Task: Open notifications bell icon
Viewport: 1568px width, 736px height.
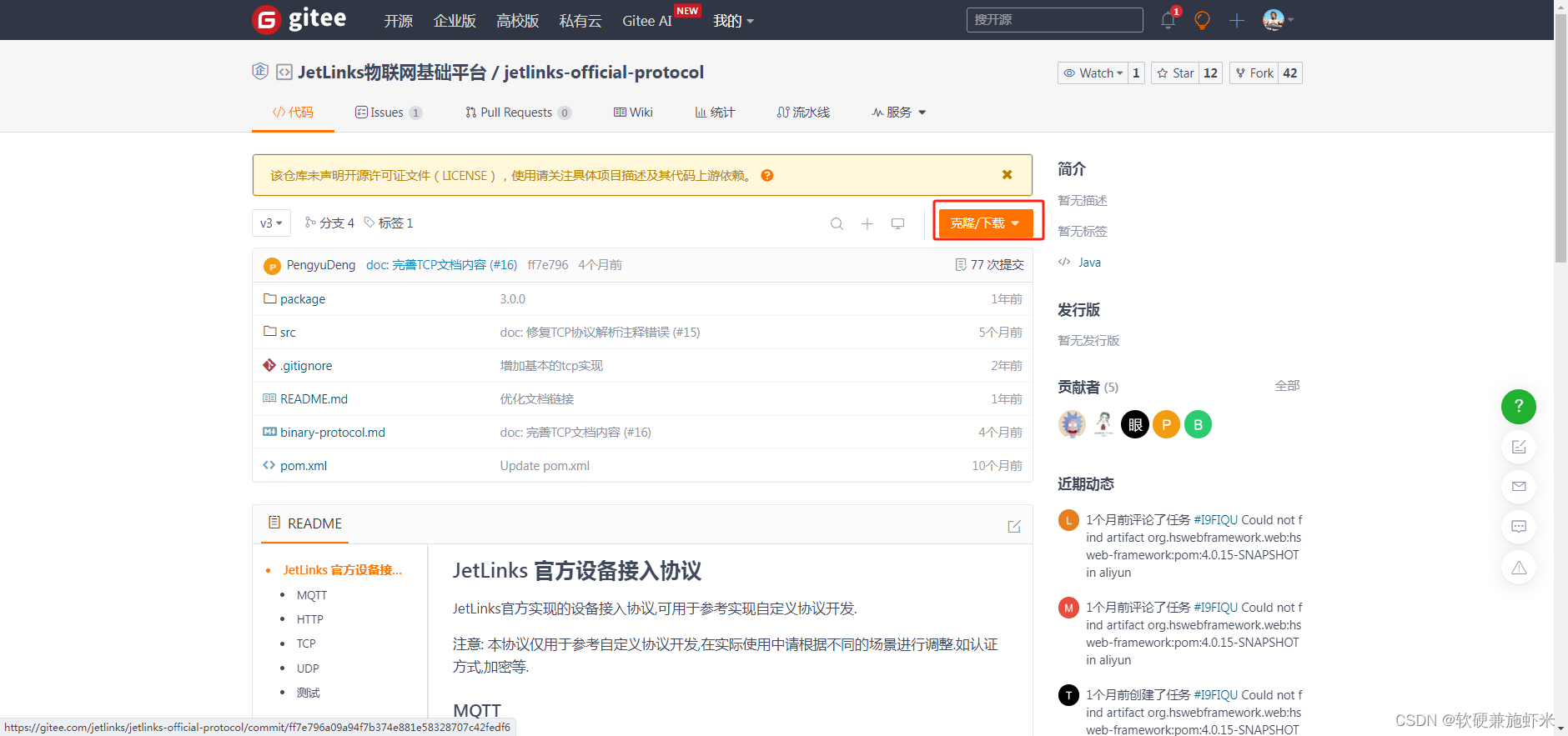Action: point(1168,20)
